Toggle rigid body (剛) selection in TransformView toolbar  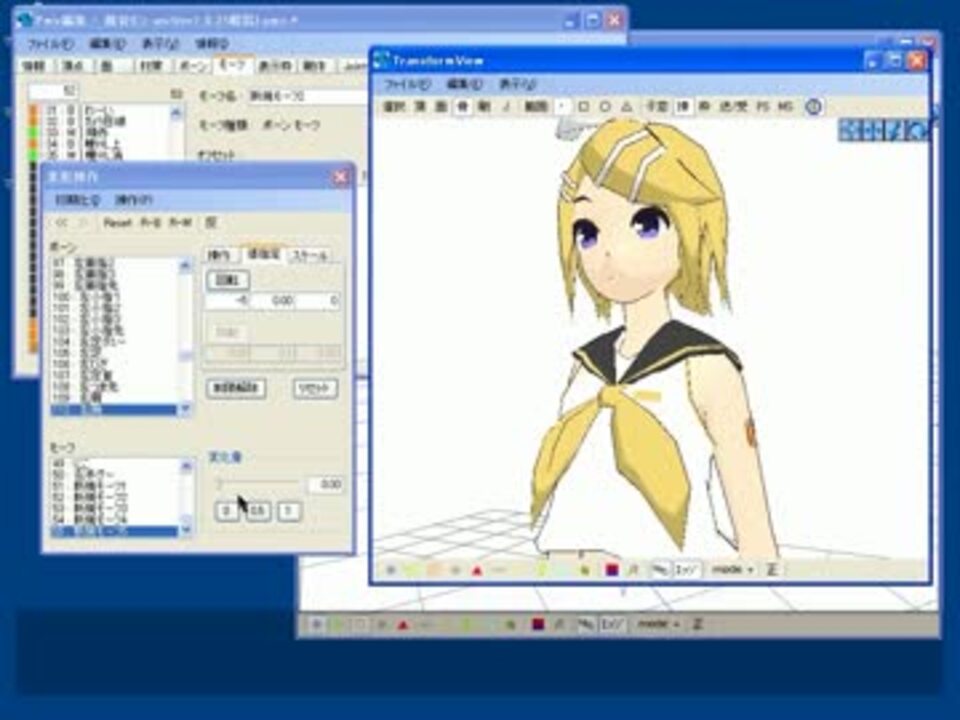(x=484, y=107)
